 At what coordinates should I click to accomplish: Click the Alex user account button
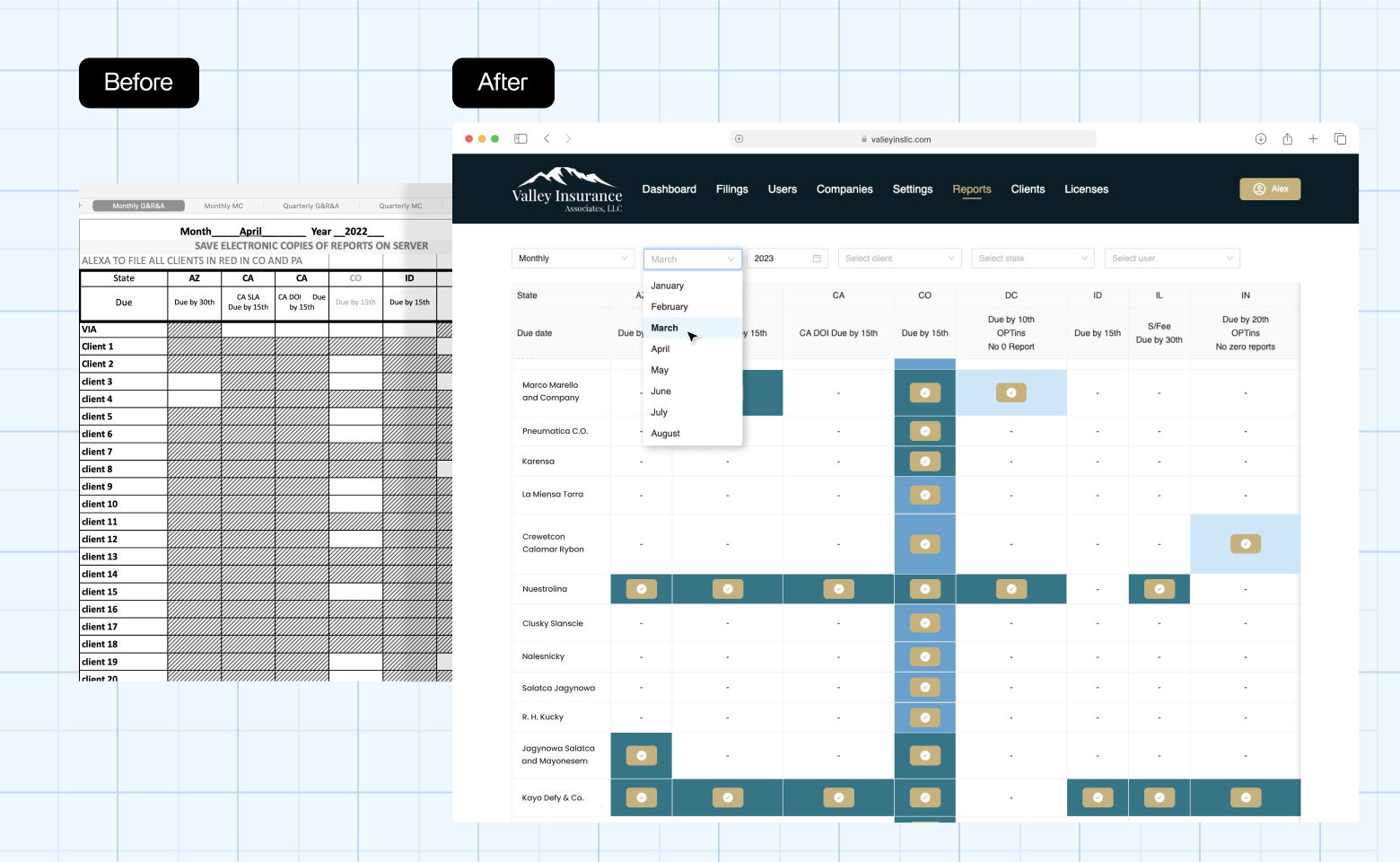[1269, 189]
